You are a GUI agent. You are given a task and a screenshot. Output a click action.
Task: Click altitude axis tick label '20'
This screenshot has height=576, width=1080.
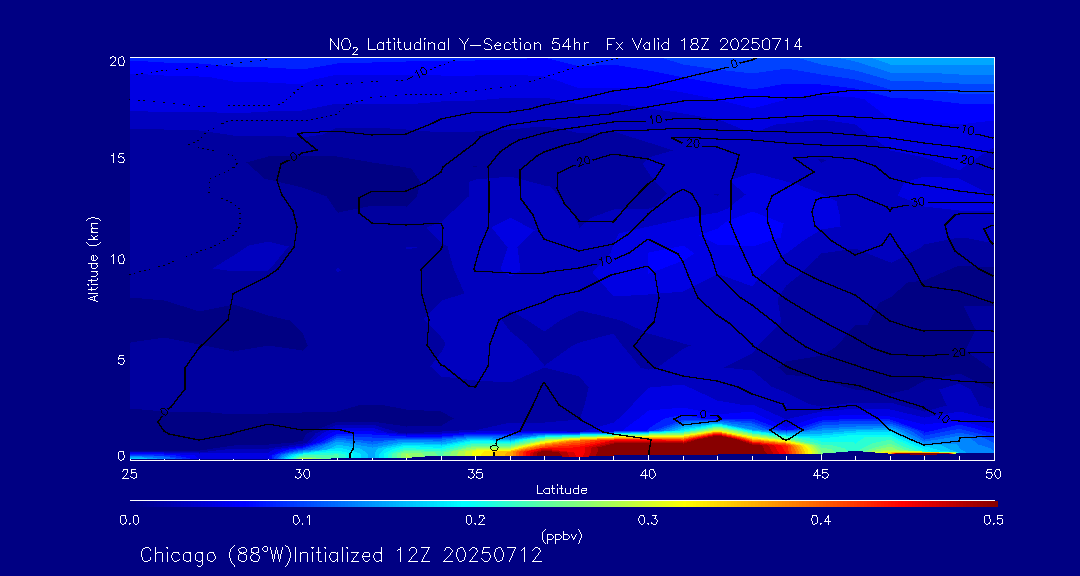point(118,61)
